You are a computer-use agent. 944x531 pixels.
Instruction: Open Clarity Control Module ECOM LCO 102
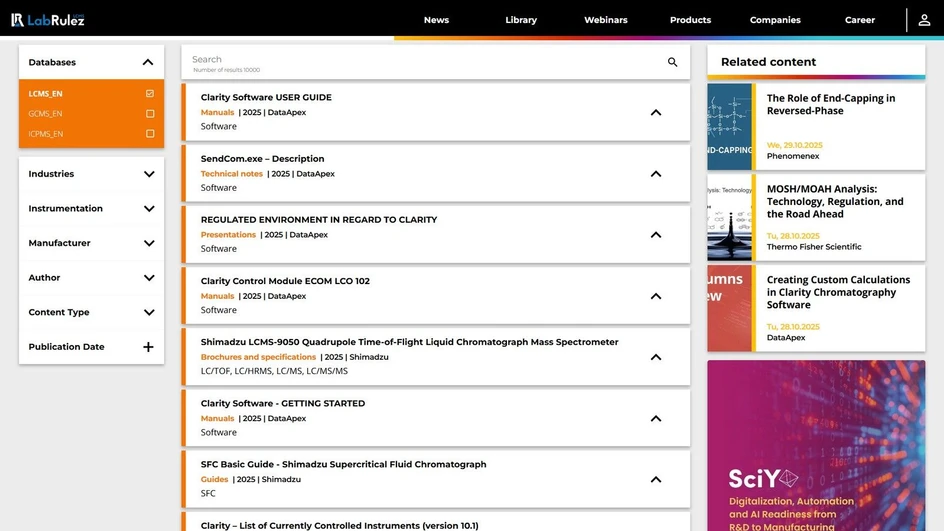(x=285, y=281)
